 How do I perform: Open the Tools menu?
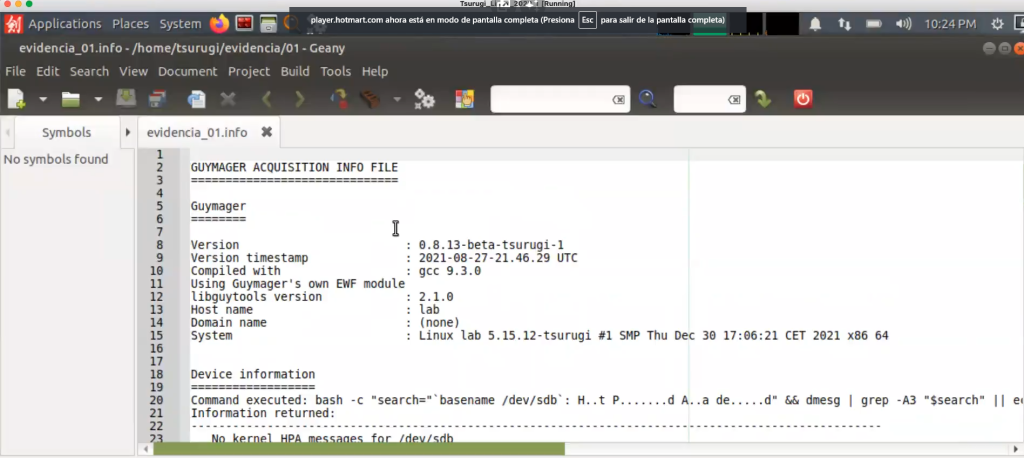(336, 71)
